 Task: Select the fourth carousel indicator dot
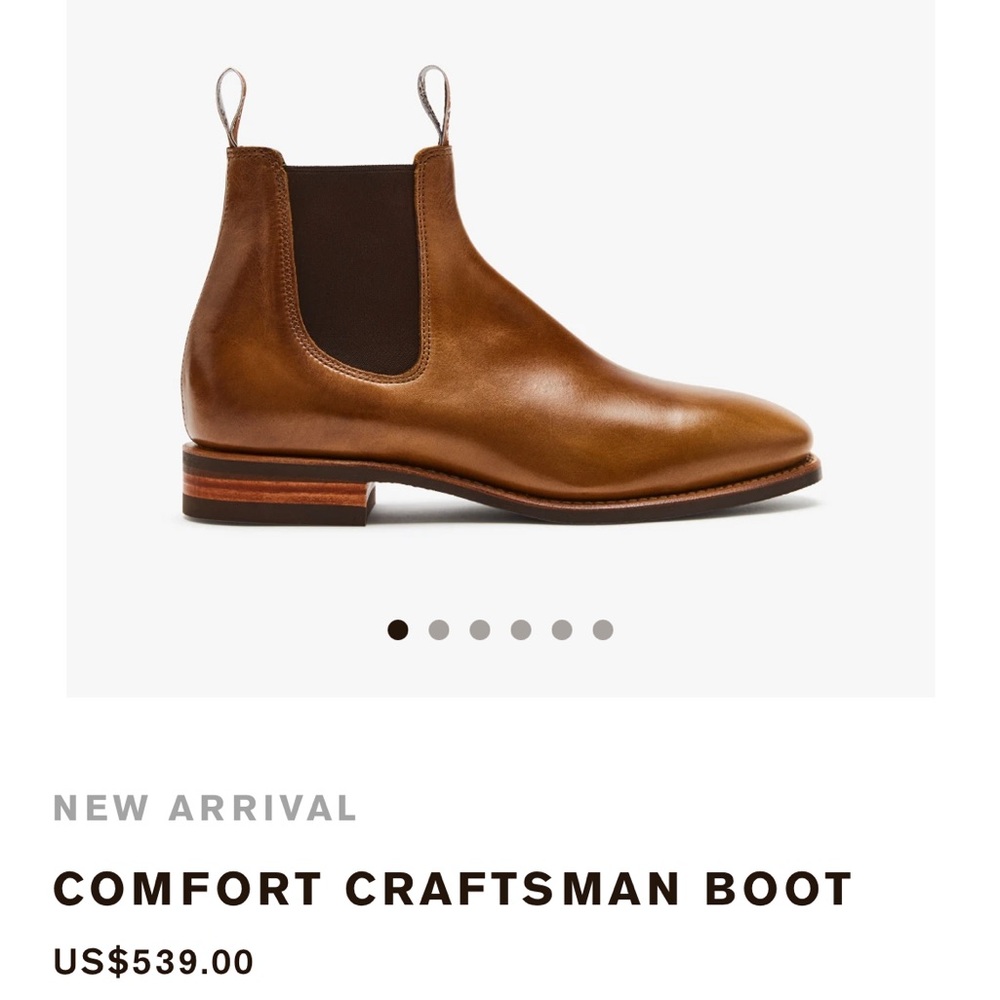(x=521, y=629)
